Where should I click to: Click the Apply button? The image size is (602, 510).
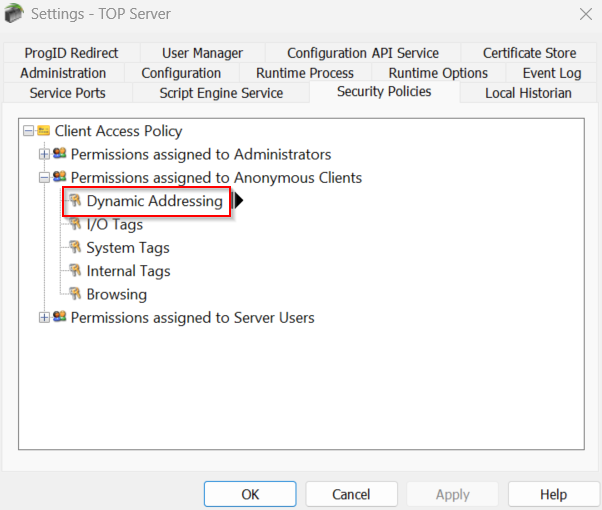coord(453,494)
